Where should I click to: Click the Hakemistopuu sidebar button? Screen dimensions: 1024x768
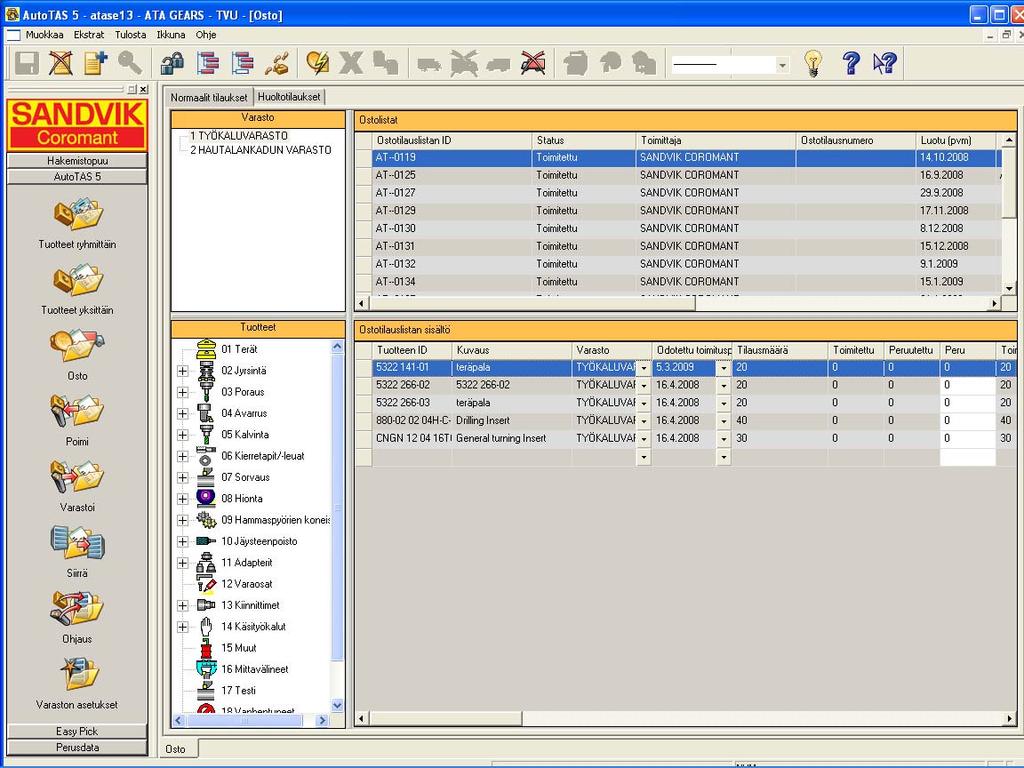[x=77, y=161]
